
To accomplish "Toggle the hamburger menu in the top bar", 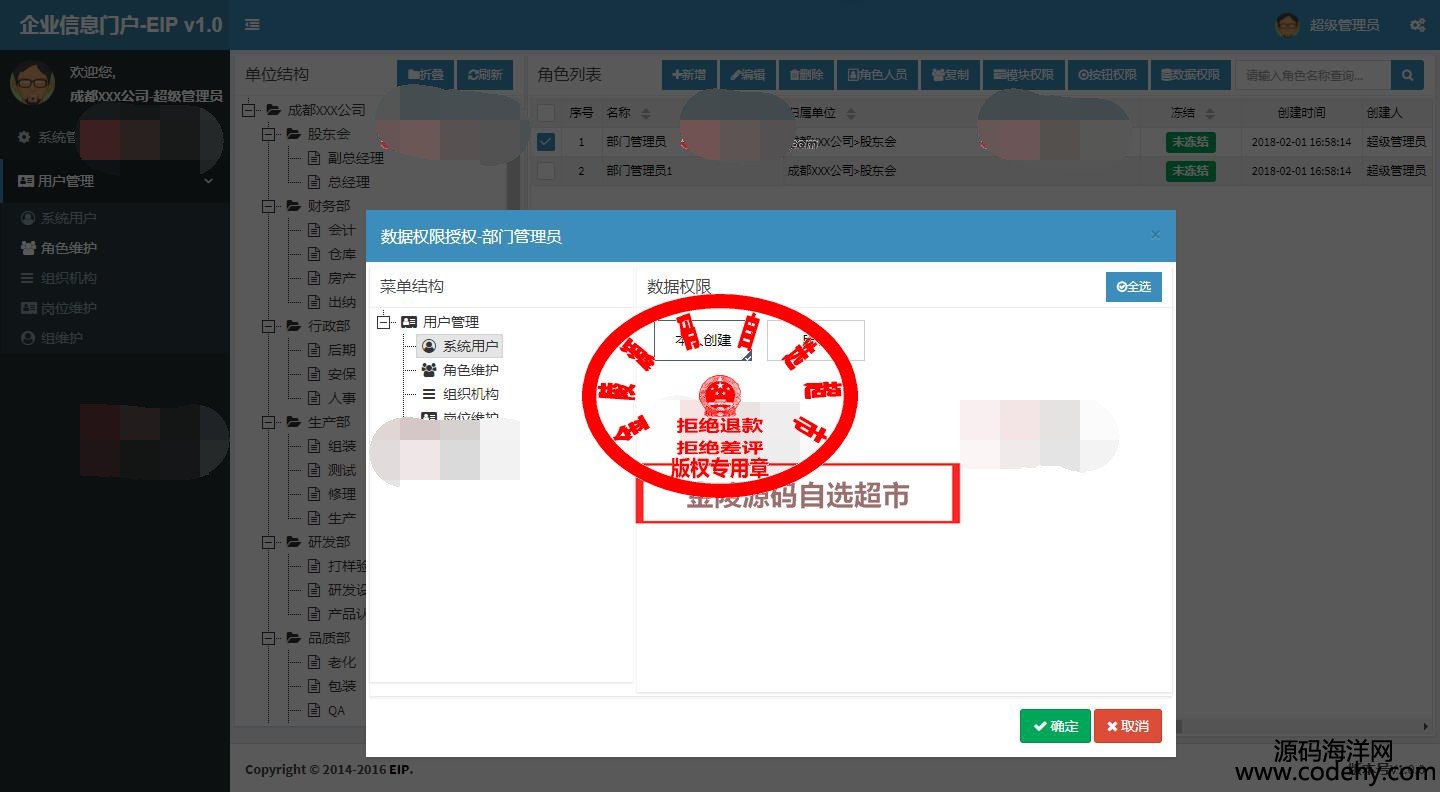I will [252, 25].
